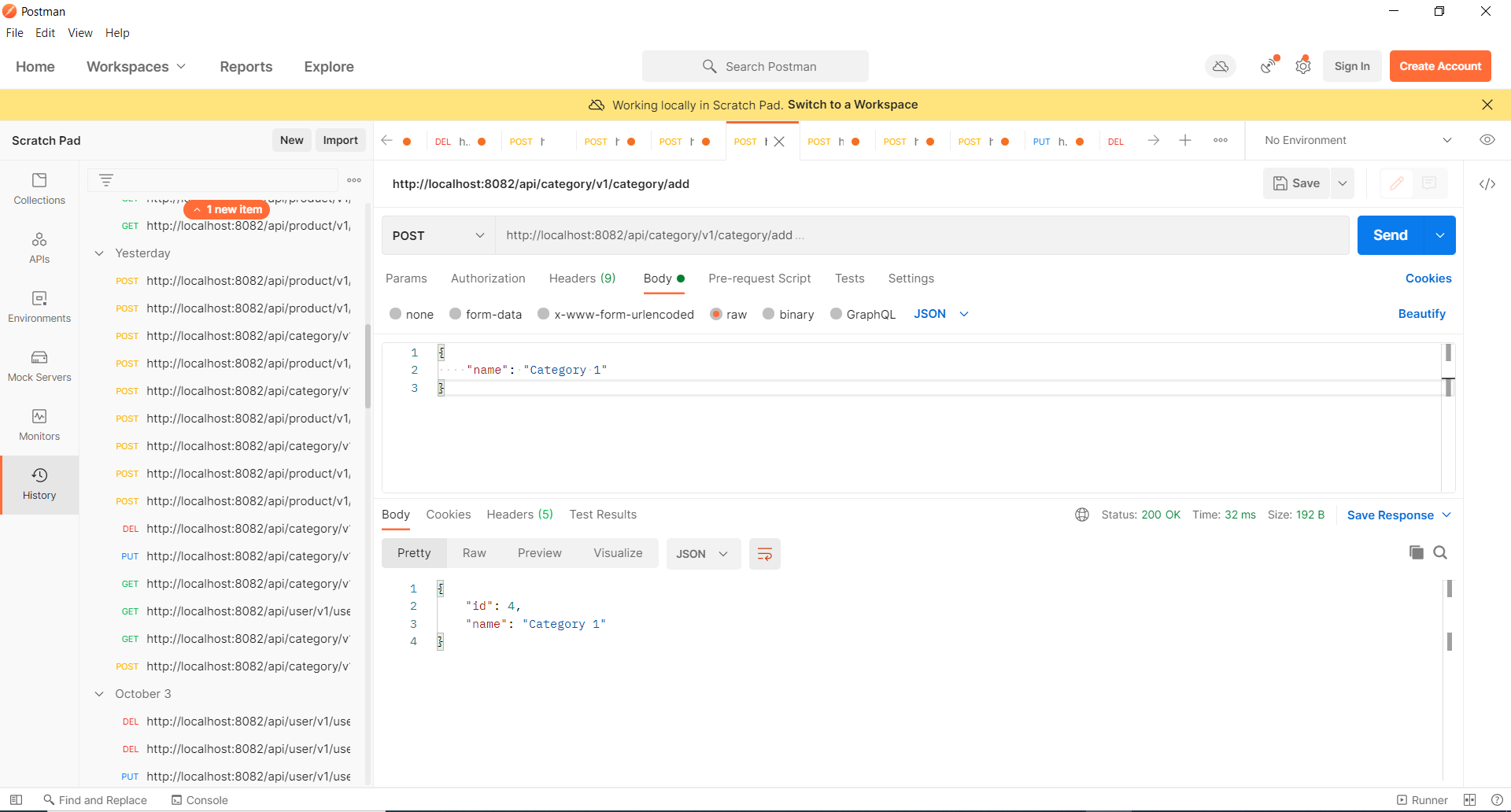Close the Scratch Pad yellow banner
This screenshot has width=1511, height=812.
[1487, 105]
